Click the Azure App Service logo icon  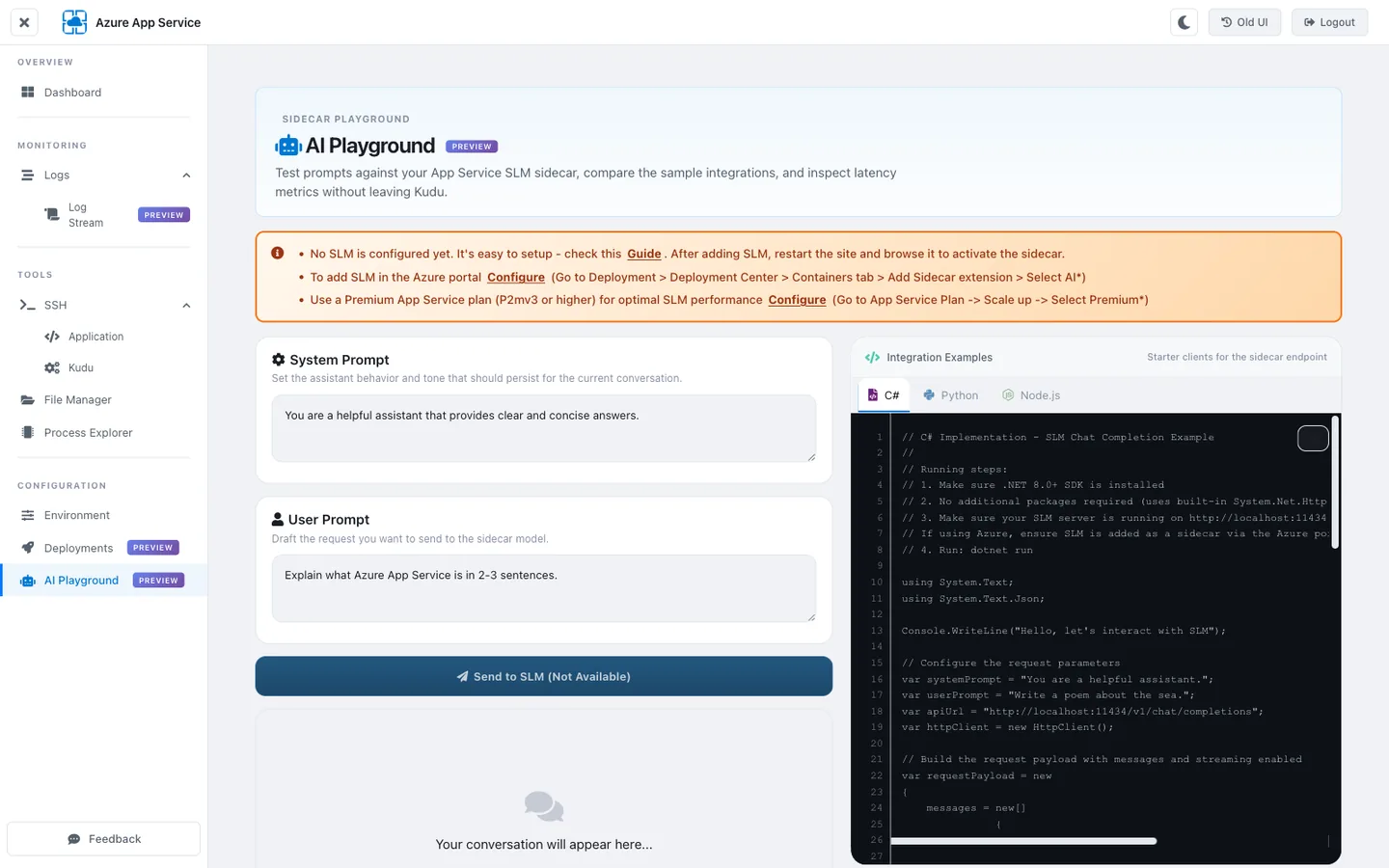(x=74, y=22)
